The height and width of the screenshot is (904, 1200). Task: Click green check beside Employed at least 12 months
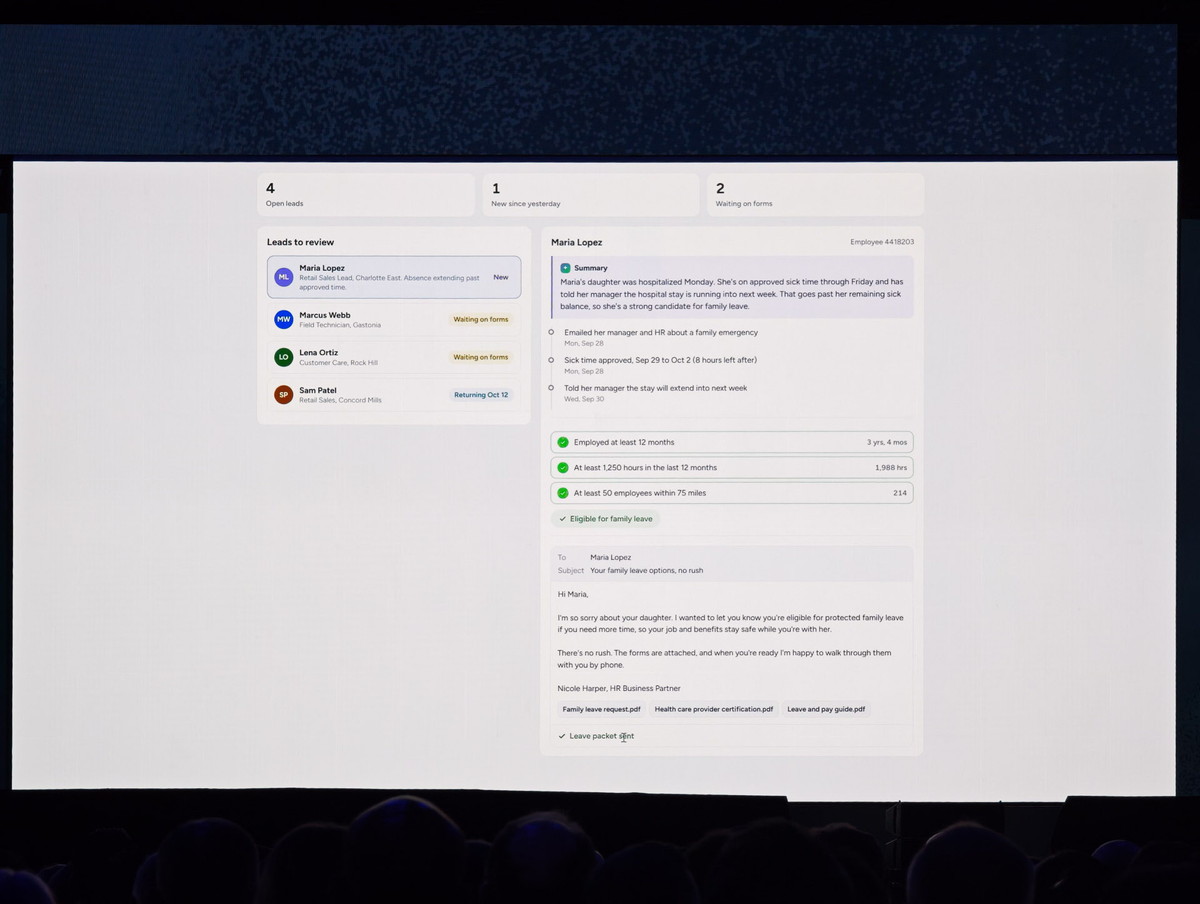click(x=563, y=442)
